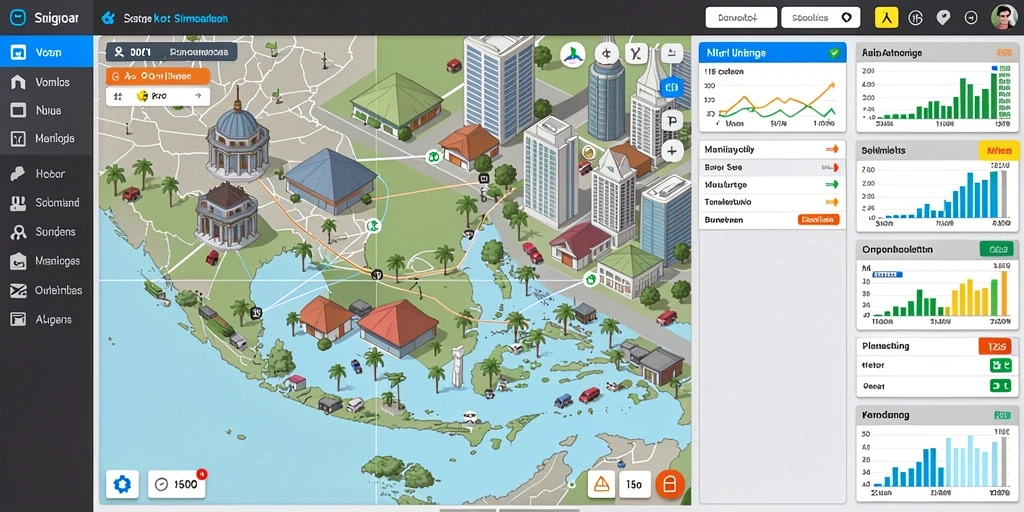Click the 1500 speed counter on map
Image resolution: width=1024 pixels, height=512 pixels.
[x=177, y=485]
